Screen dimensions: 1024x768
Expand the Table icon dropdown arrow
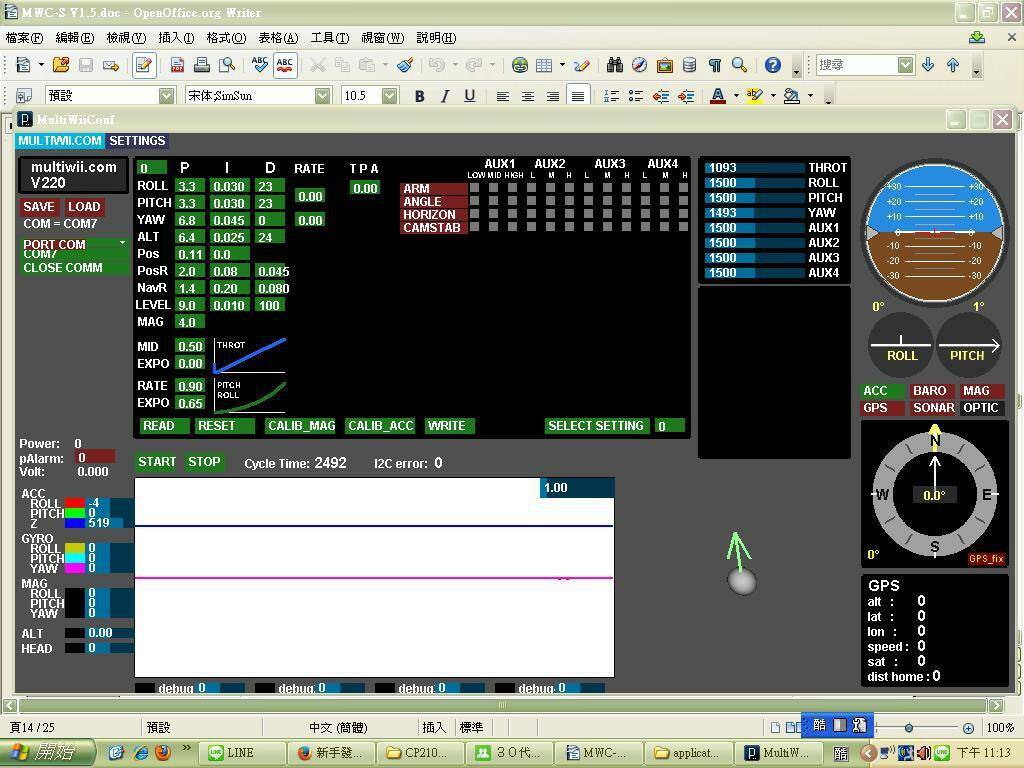click(562, 65)
